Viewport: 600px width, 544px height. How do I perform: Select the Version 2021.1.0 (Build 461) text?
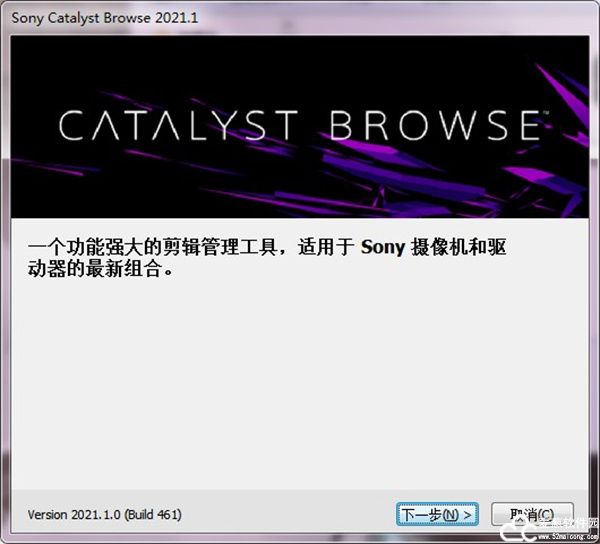pos(104,515)
